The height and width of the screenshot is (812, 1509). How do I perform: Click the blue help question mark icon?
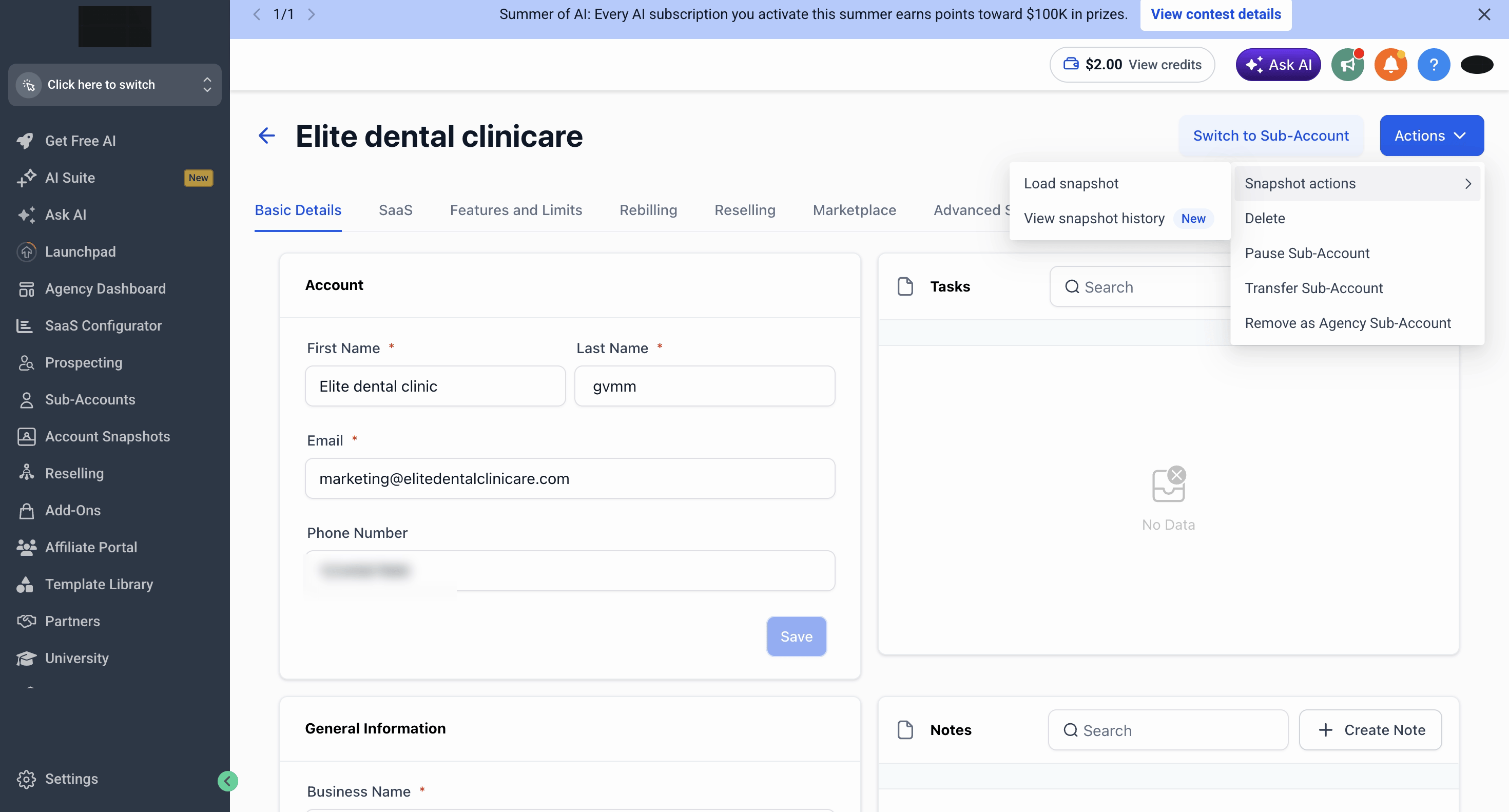pyautogui.click(x=1434, y=65)
